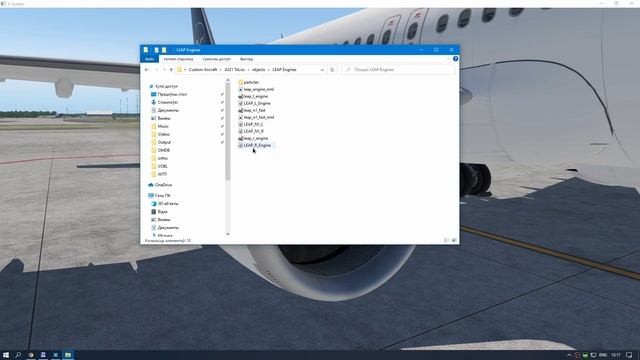Open Videos under This PC

click(159, 212)
